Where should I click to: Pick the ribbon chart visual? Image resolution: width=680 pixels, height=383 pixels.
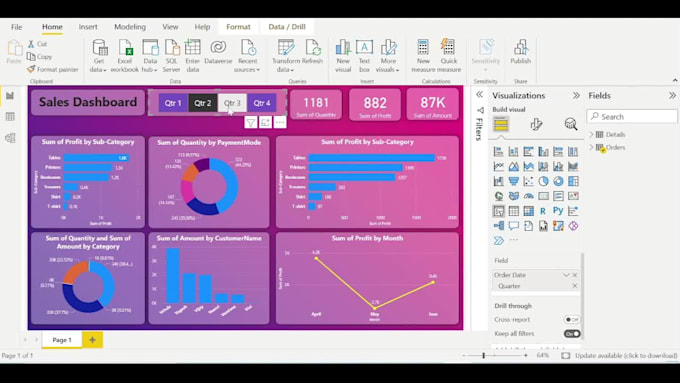(573, 166)
